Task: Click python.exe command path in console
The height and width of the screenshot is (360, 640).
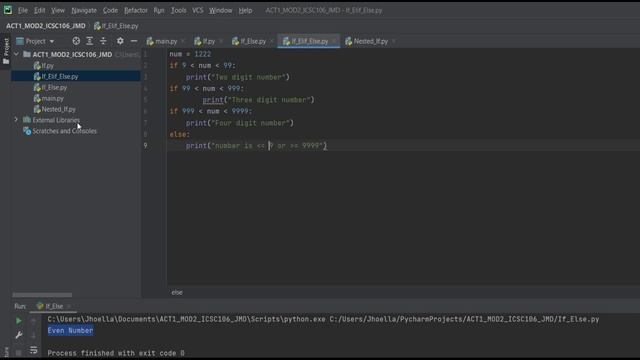Action: point(187,319)
